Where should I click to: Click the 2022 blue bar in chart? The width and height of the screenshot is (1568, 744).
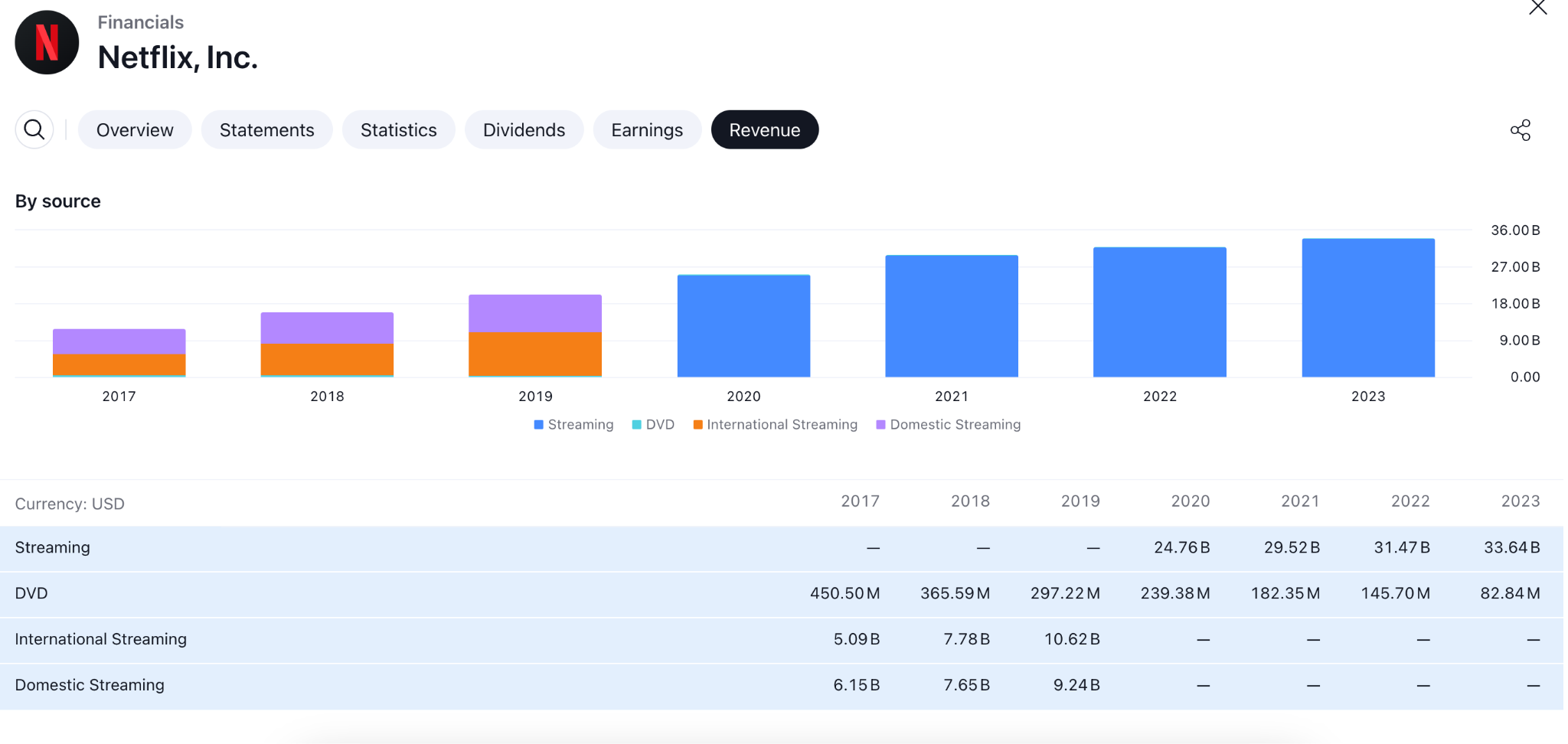click(1160, 312)
